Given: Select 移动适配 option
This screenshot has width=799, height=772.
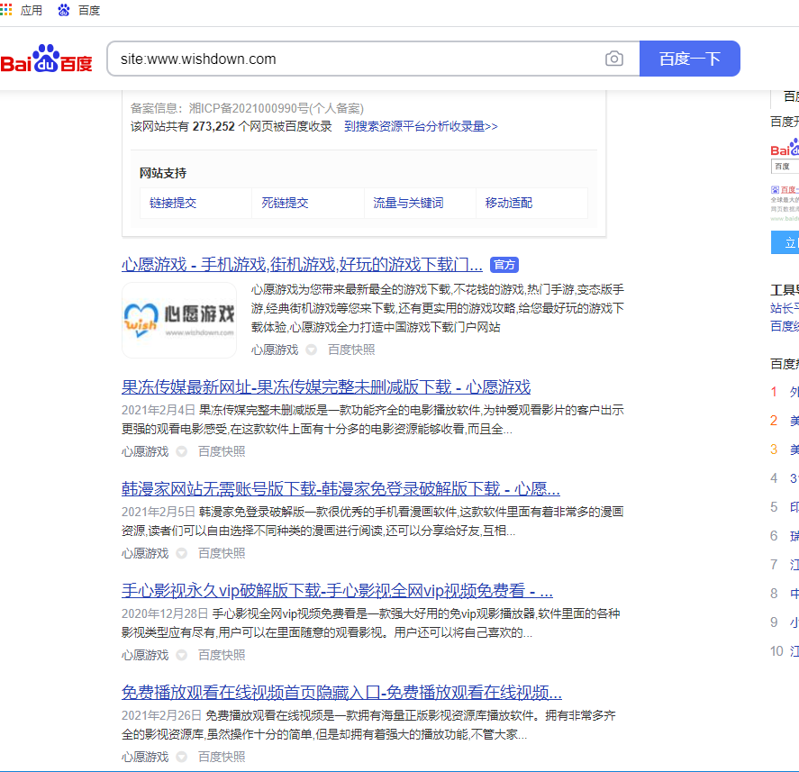Looking at the screenshot, I should coord(509,203).
